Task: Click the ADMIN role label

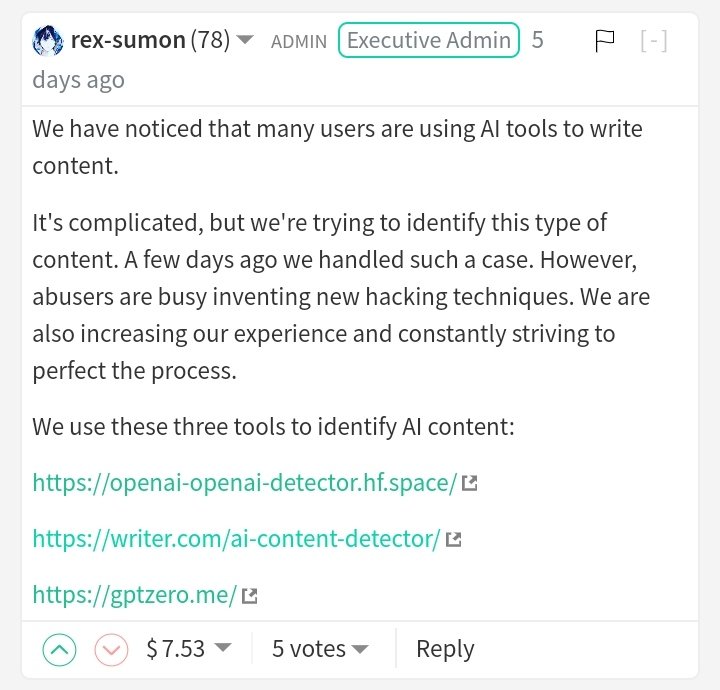Action: (299, 42)
